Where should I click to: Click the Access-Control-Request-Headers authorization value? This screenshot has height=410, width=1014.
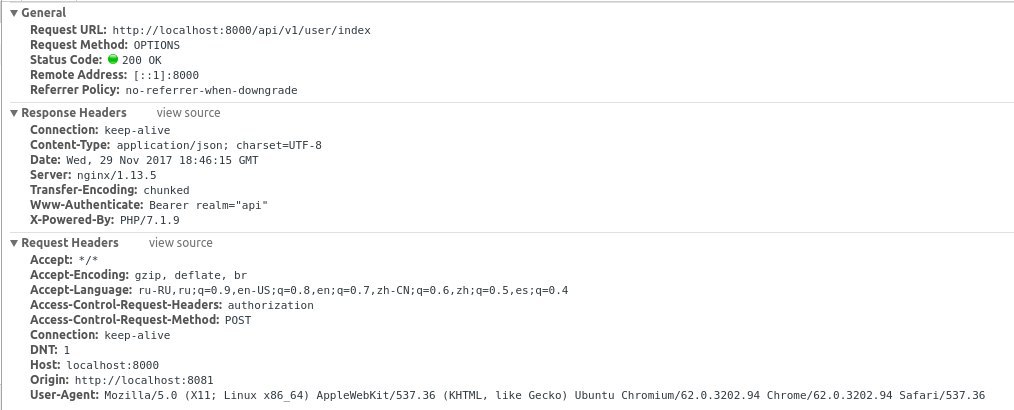270,305
